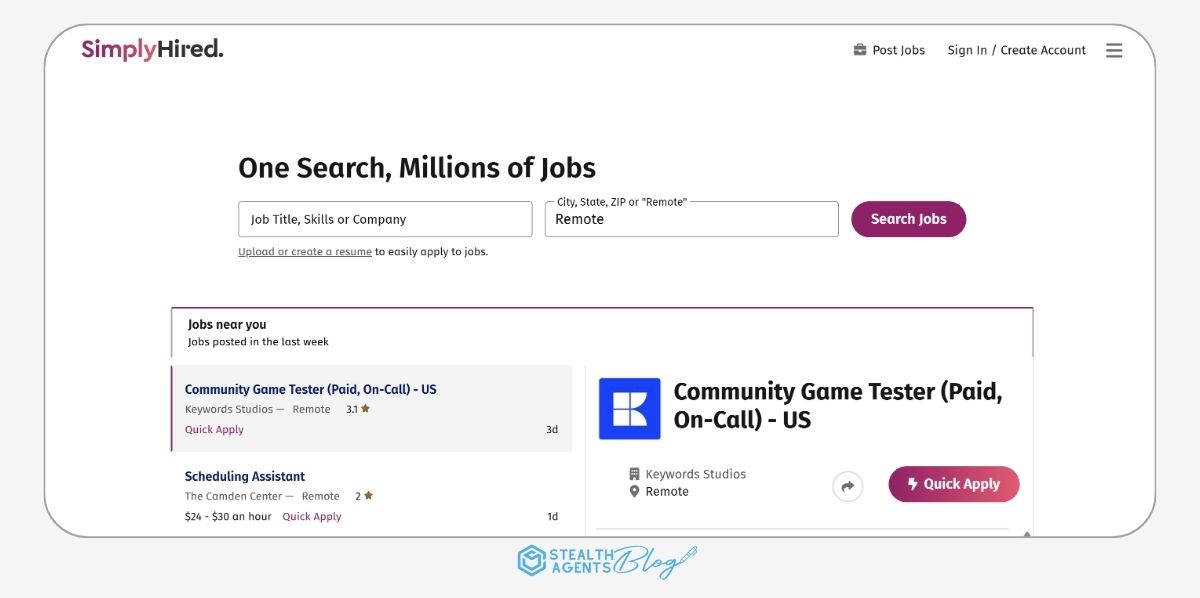Click the Stealth Agents Blog logo
This screenshot has width=1200, height=598.
point(603,562)
